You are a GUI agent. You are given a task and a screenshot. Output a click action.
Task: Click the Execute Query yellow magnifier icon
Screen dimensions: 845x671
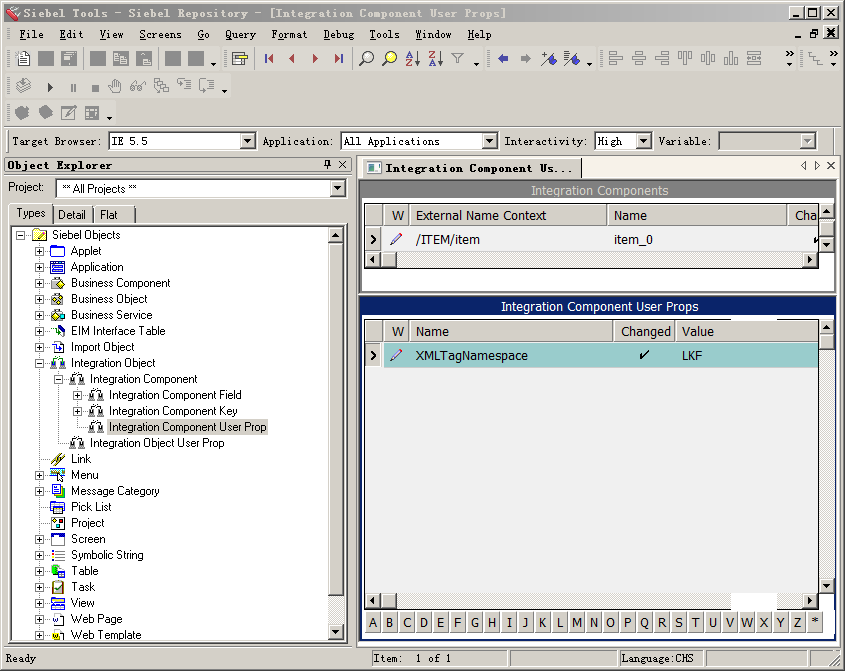tap(389, 58)
